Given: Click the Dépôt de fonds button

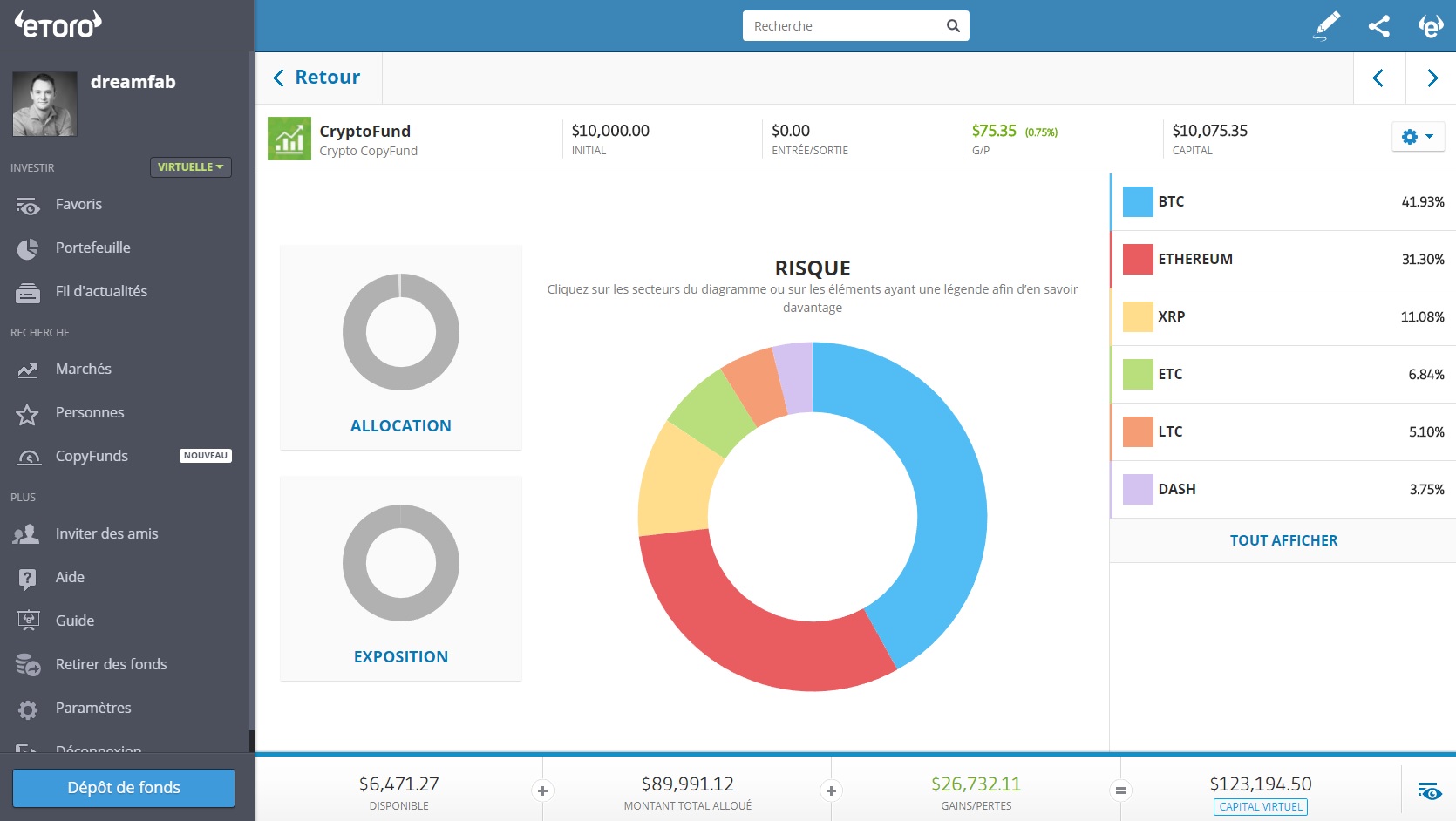Looking at the screenshot, I should point(124,788).
